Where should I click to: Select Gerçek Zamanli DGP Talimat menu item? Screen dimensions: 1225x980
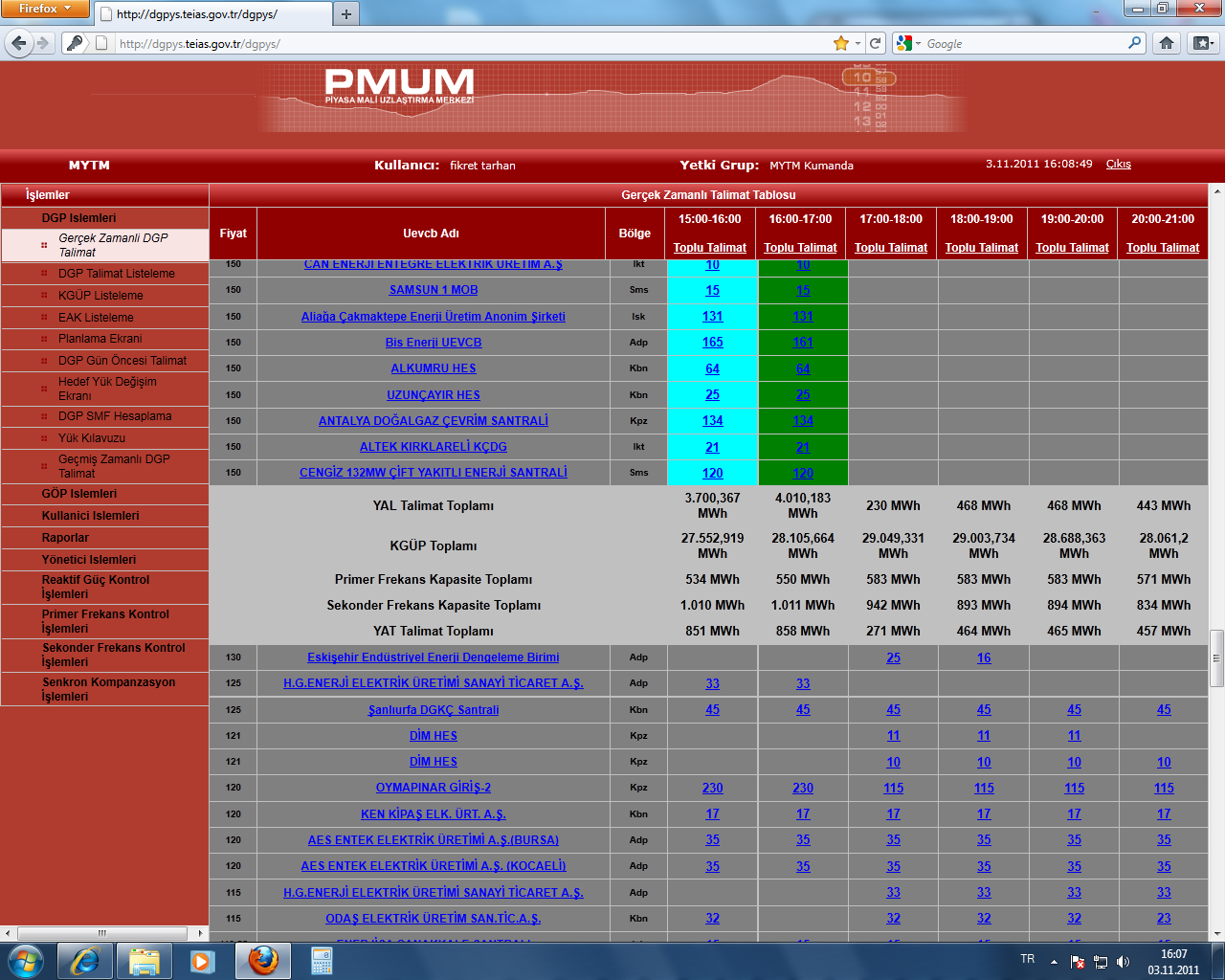[105, 245]
